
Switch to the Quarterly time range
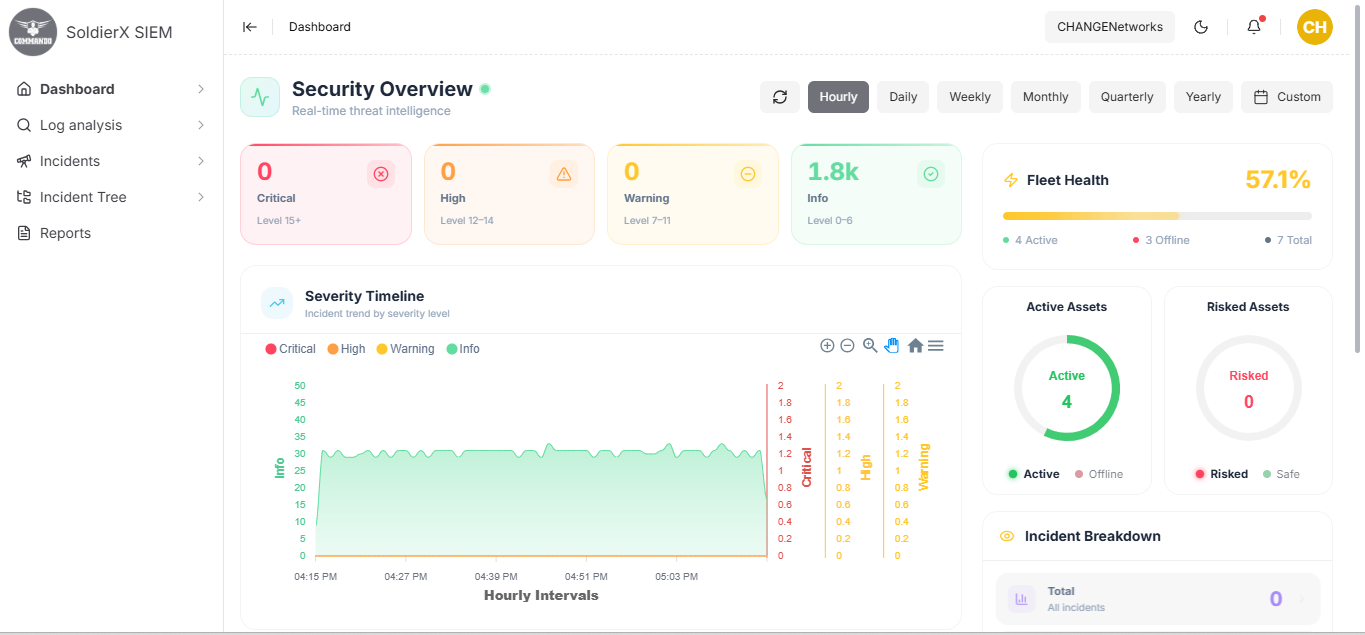point(1127,97)
